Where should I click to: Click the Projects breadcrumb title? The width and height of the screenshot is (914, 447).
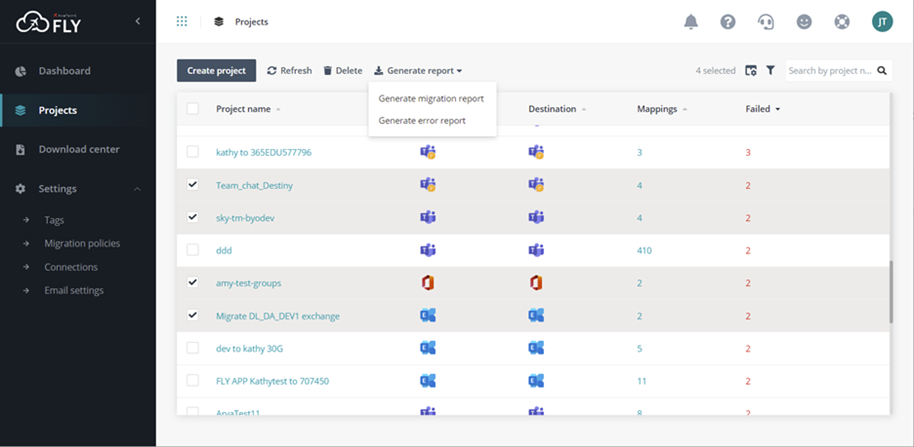252,22
